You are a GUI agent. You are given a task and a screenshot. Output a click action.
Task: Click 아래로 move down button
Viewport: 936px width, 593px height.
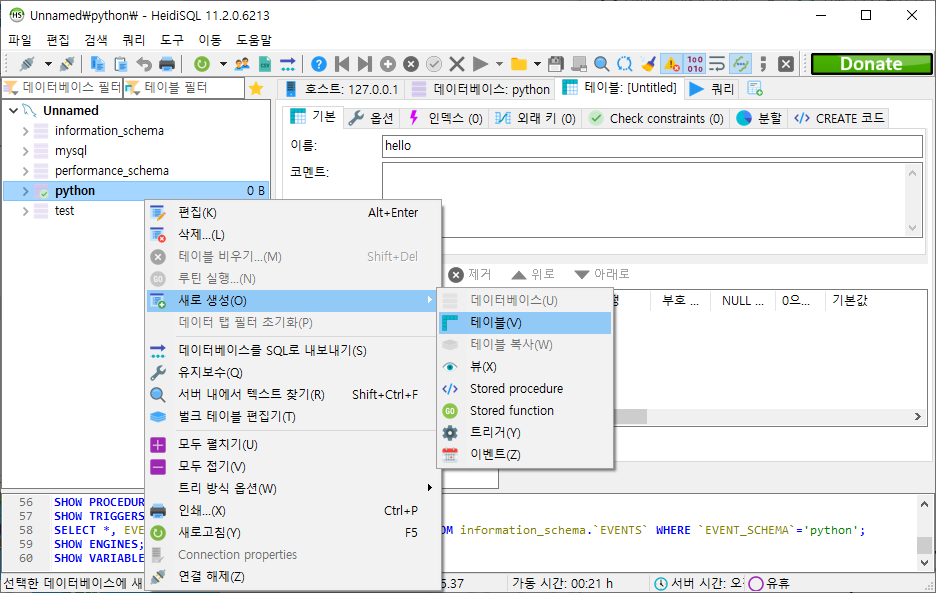[x=602, y=274]
